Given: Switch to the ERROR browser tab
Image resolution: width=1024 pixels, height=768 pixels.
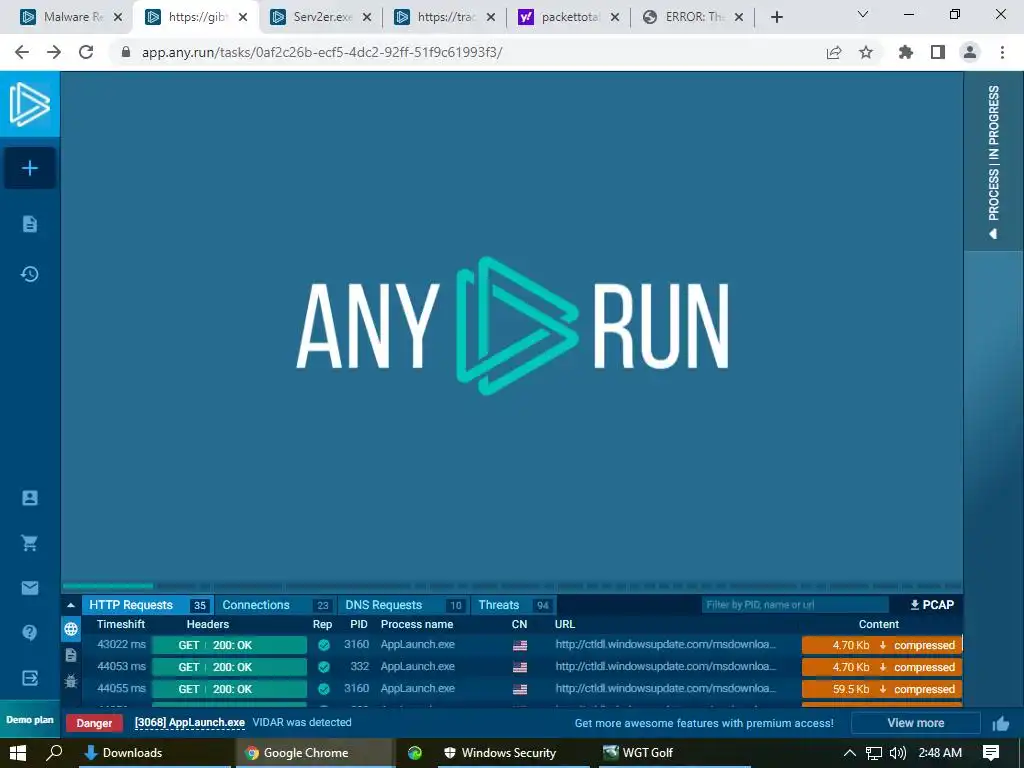Looking at the screenshot, I should pos(692,17).
